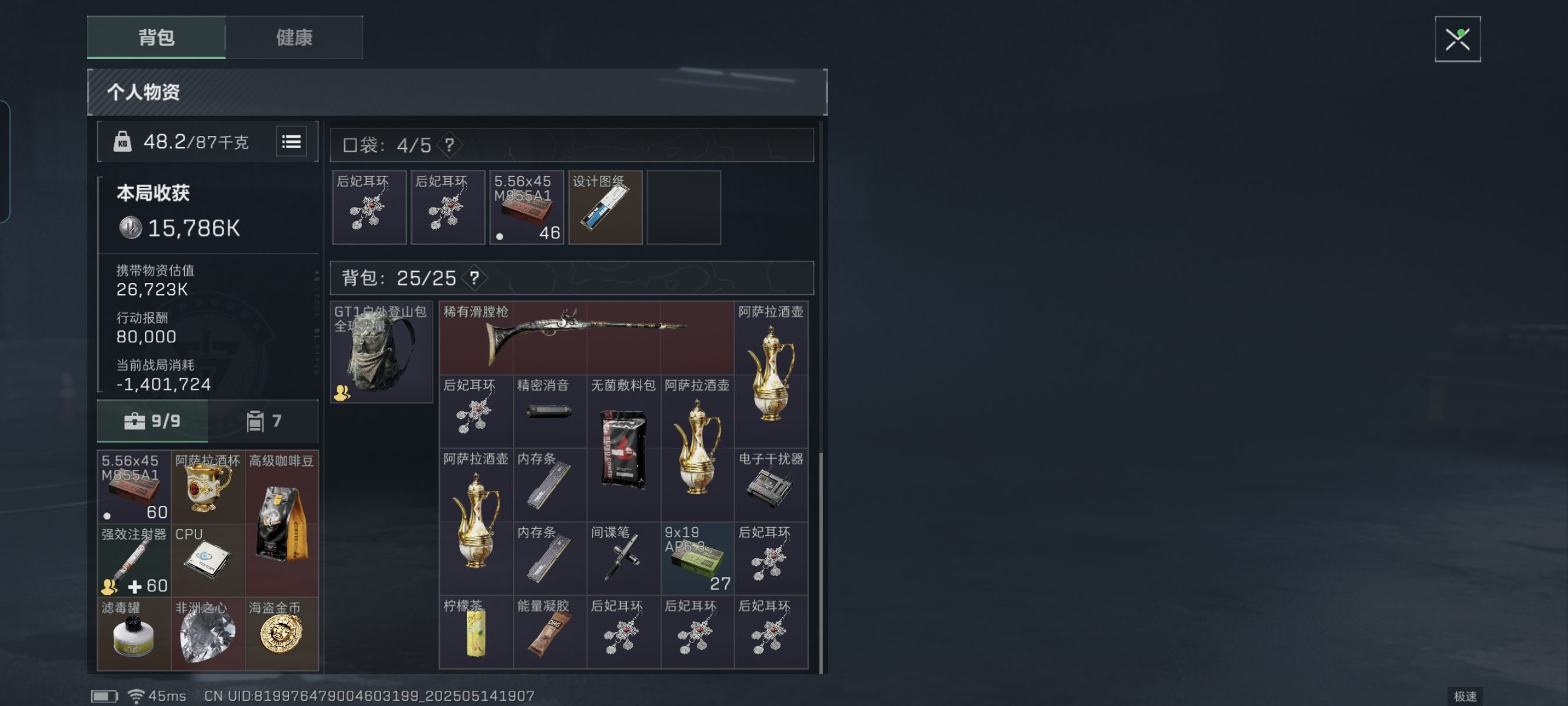Switch to the 背包 tab

(x=157, y=38)
